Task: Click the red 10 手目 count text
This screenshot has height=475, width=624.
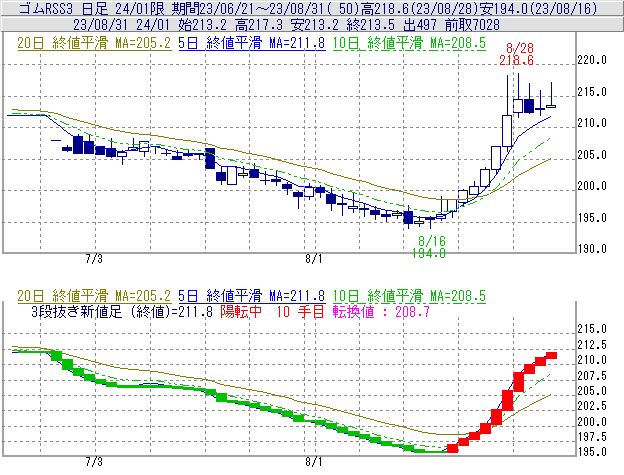Action: point(300,311)
